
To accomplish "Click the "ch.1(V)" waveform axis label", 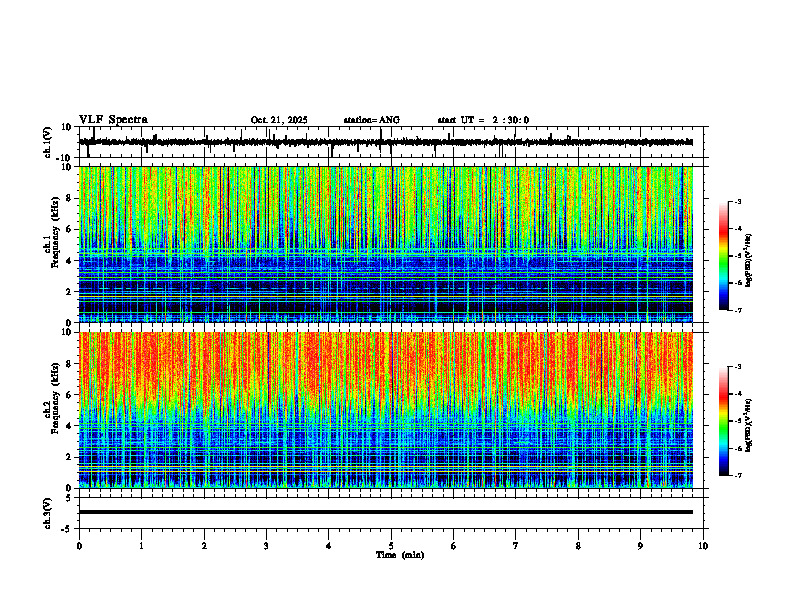I will tap(48, 142).
